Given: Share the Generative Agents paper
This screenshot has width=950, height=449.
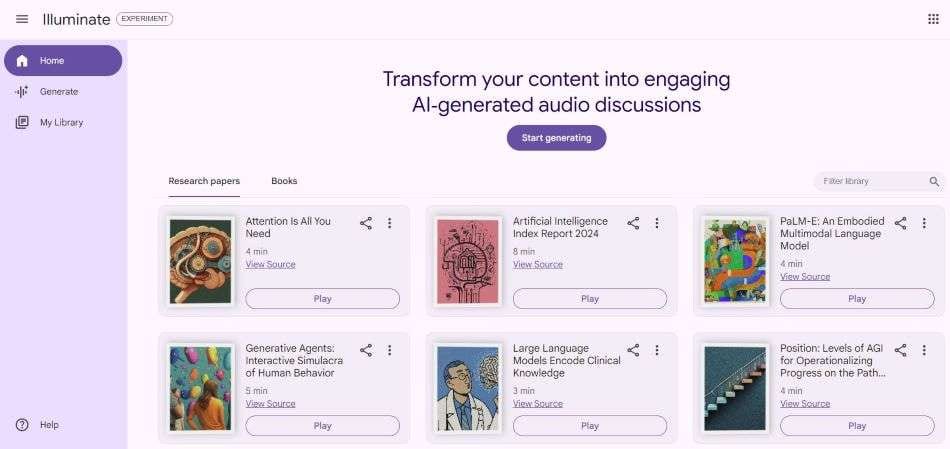Looking at the screenshot, I should [366, 350].
